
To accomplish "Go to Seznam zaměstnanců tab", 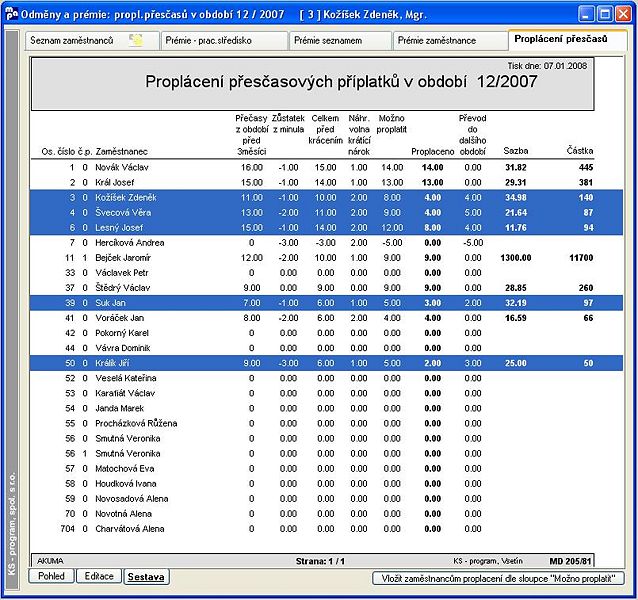I will pos(92,41).
